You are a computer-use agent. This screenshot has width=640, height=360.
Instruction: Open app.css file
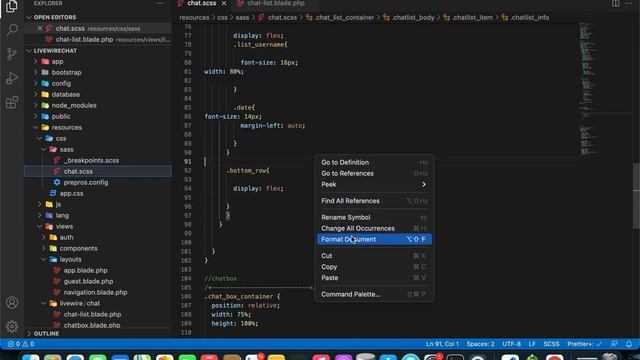(x=71, y=193)
